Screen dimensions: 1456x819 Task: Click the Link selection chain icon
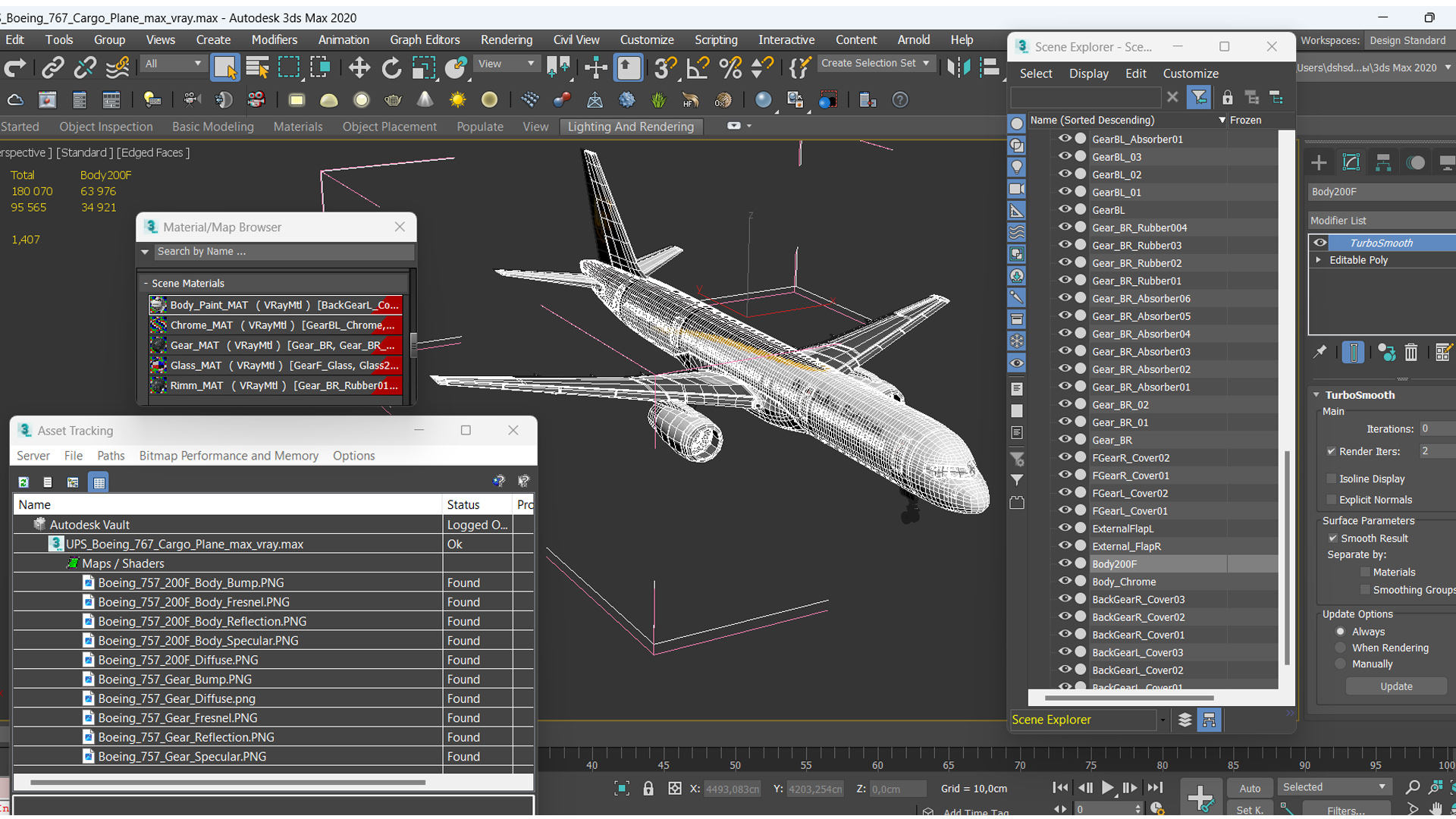52,68
